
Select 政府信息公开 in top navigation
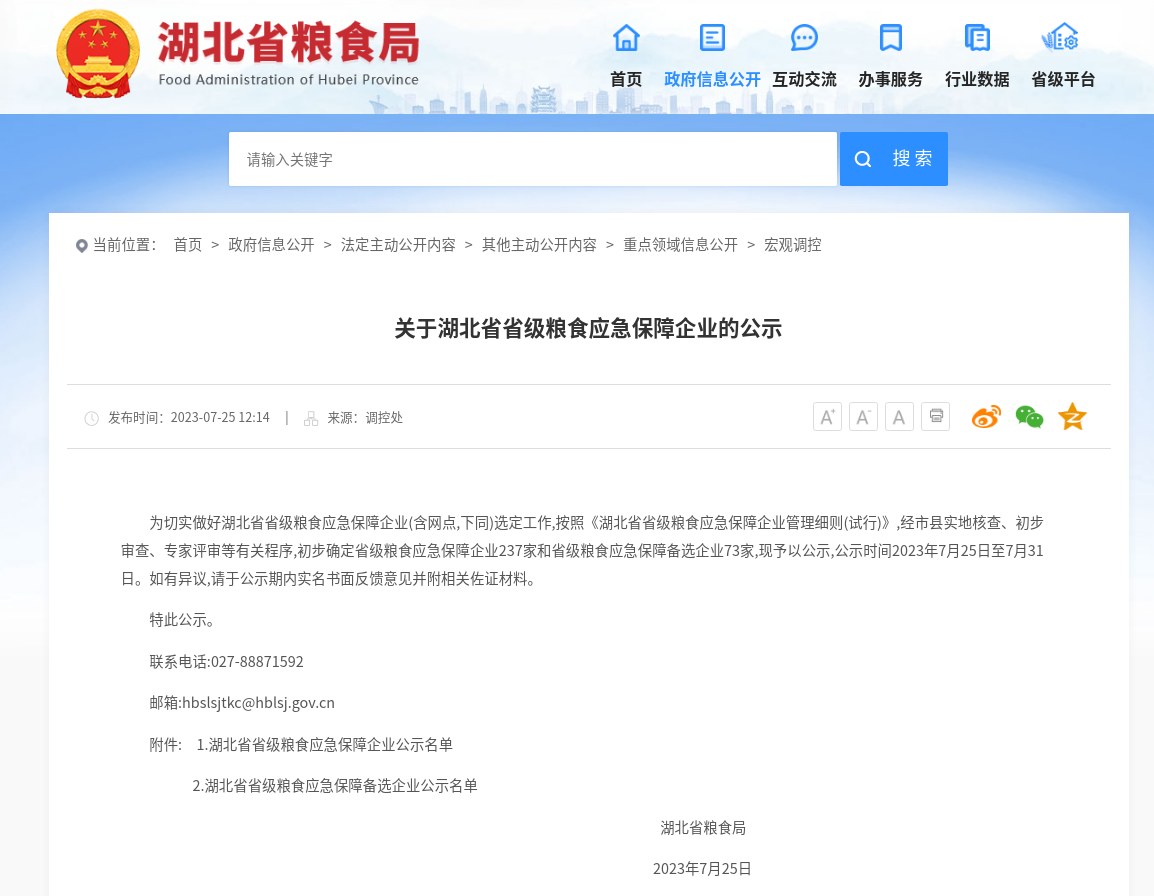(712, 80)
